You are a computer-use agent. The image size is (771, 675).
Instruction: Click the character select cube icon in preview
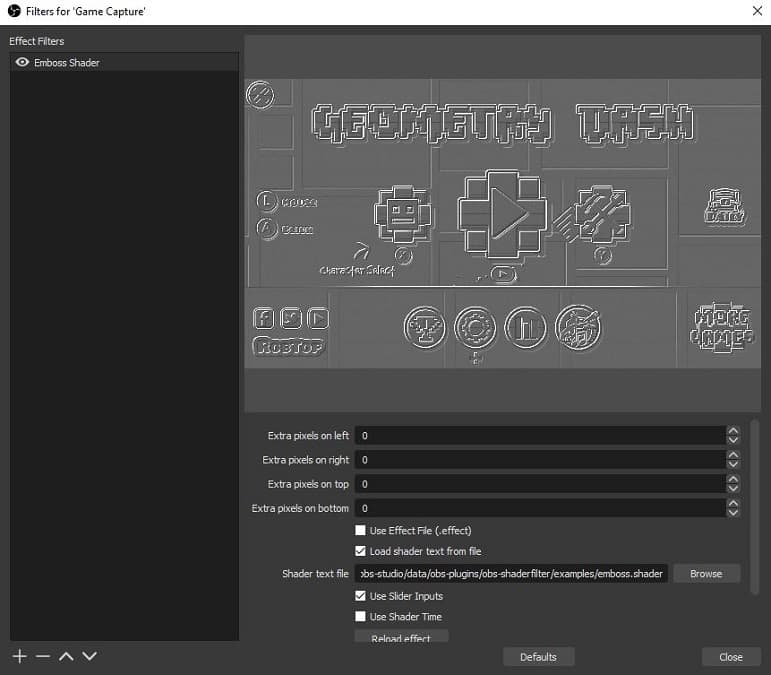click(x=403, y=214)
